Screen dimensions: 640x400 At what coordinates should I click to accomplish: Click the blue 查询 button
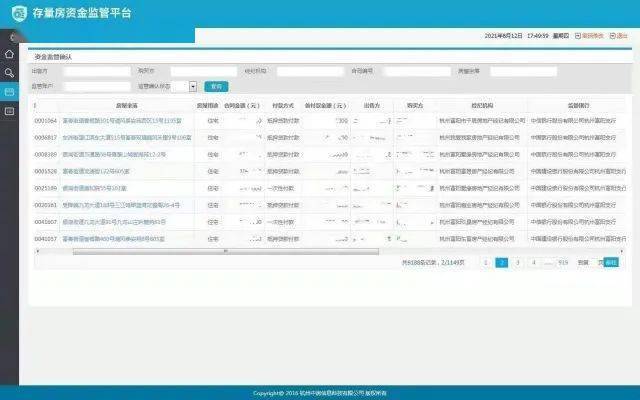215,87
